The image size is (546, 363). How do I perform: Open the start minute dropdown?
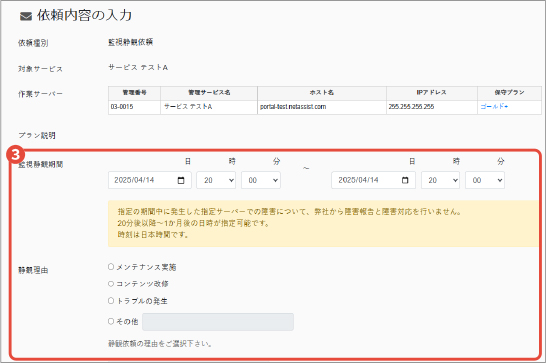261,180
